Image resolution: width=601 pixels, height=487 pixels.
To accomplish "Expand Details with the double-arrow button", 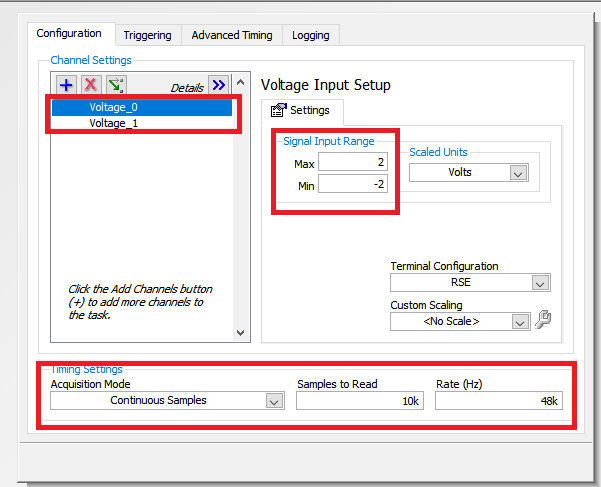I will click(x=219, y=85).
